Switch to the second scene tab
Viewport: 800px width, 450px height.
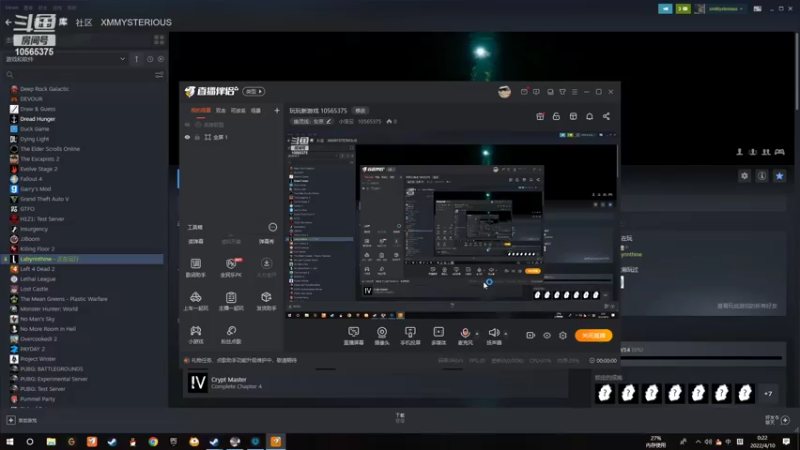pyautogui.click(x=220, y=110)
